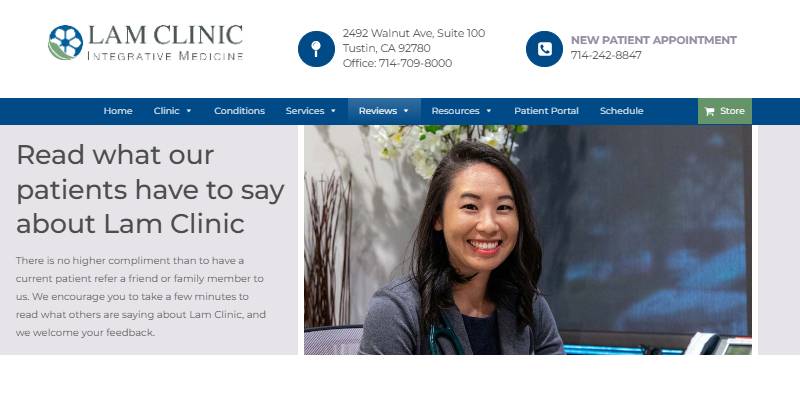Click the 2492 Walnut Ave address text
800x400 pixels.
(x=414, y=34)
